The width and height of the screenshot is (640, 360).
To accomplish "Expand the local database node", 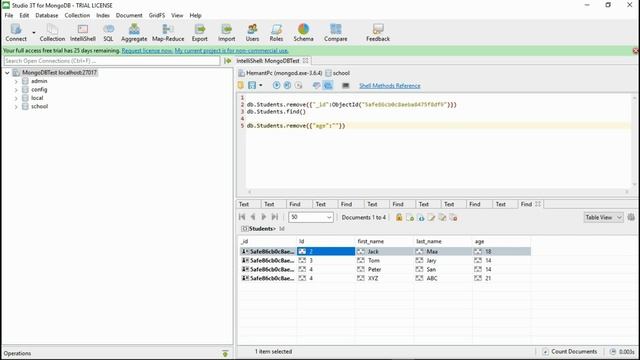I will [16, 98].
